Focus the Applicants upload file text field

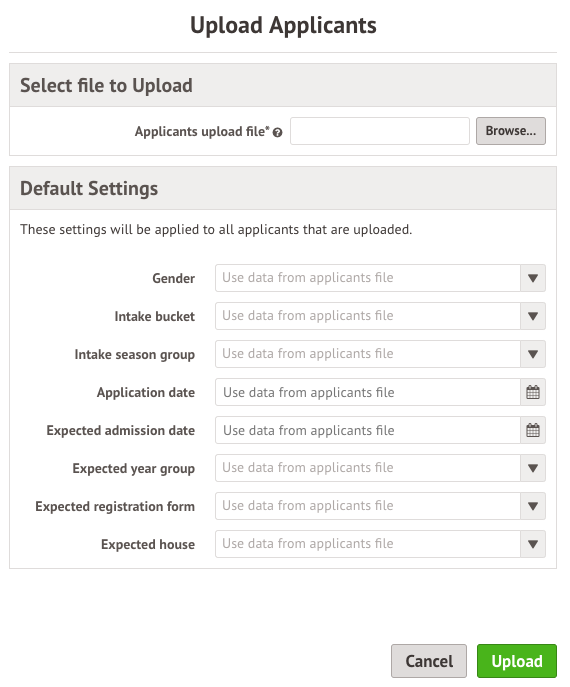click(x=380, y=131)
